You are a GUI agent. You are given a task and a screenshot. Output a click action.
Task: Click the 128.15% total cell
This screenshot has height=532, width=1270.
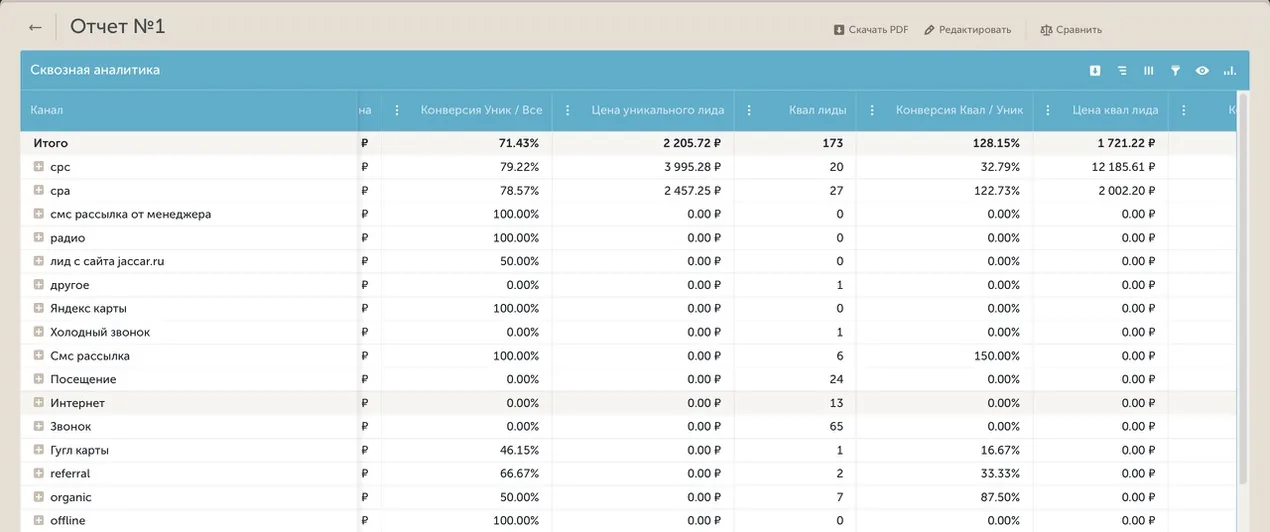[999, 144]
